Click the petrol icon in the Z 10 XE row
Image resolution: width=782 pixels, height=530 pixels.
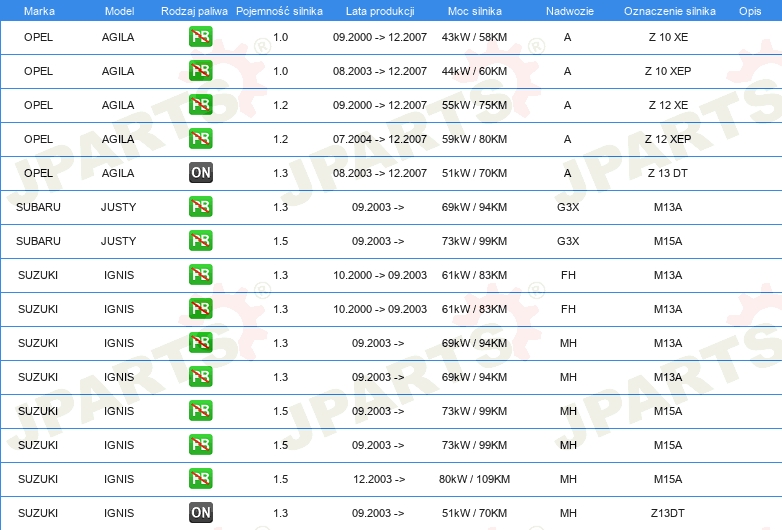pos(200,37)
